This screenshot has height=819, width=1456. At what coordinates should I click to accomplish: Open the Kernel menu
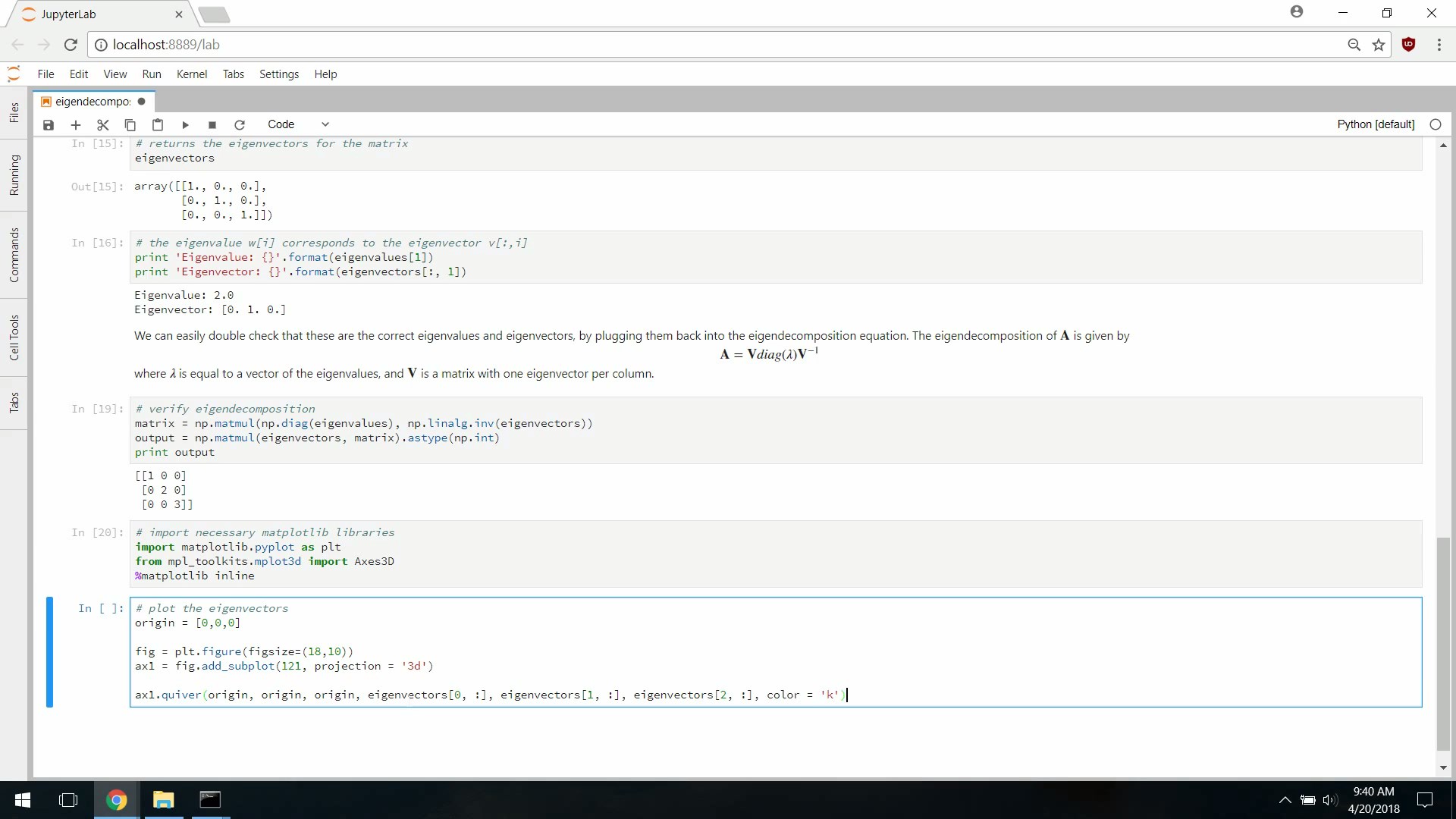192,74
